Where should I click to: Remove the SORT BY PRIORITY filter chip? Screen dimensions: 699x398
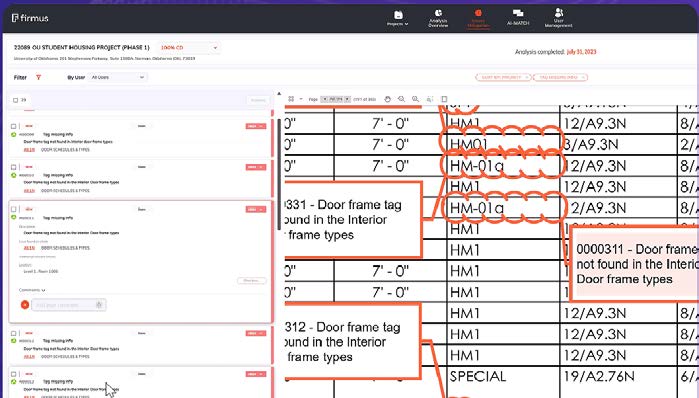pyautogui.click(x=526, y=78)
